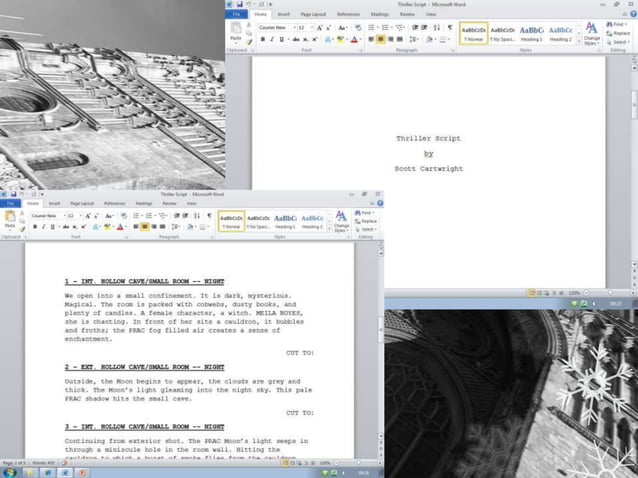Open Courier New font dropdown in title-page window
The image size is (638, 478).
(294, 28)
